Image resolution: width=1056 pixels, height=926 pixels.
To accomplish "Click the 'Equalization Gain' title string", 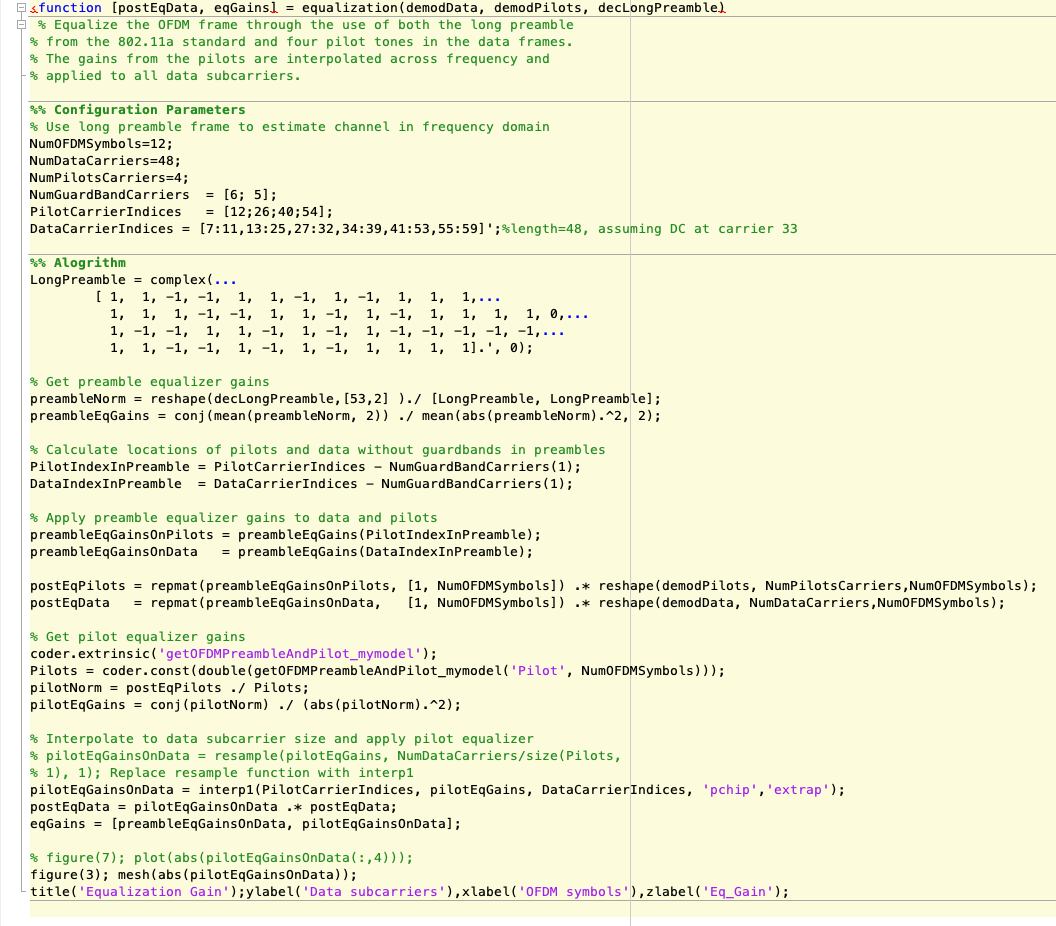I will pos(158,892).
